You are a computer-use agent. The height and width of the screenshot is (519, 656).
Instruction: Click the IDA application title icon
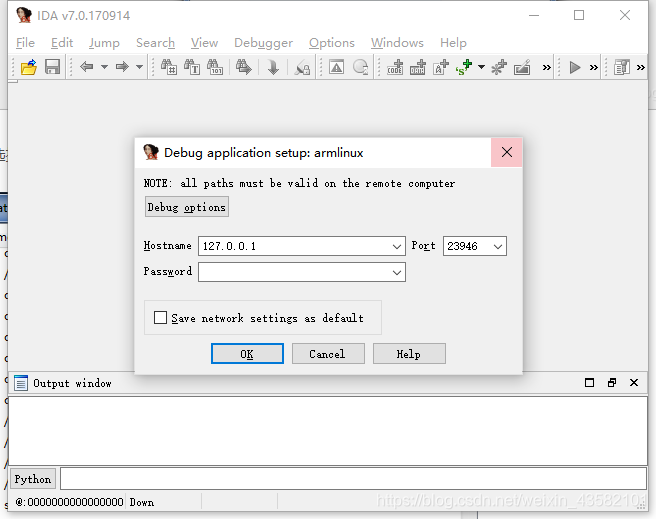24,15
